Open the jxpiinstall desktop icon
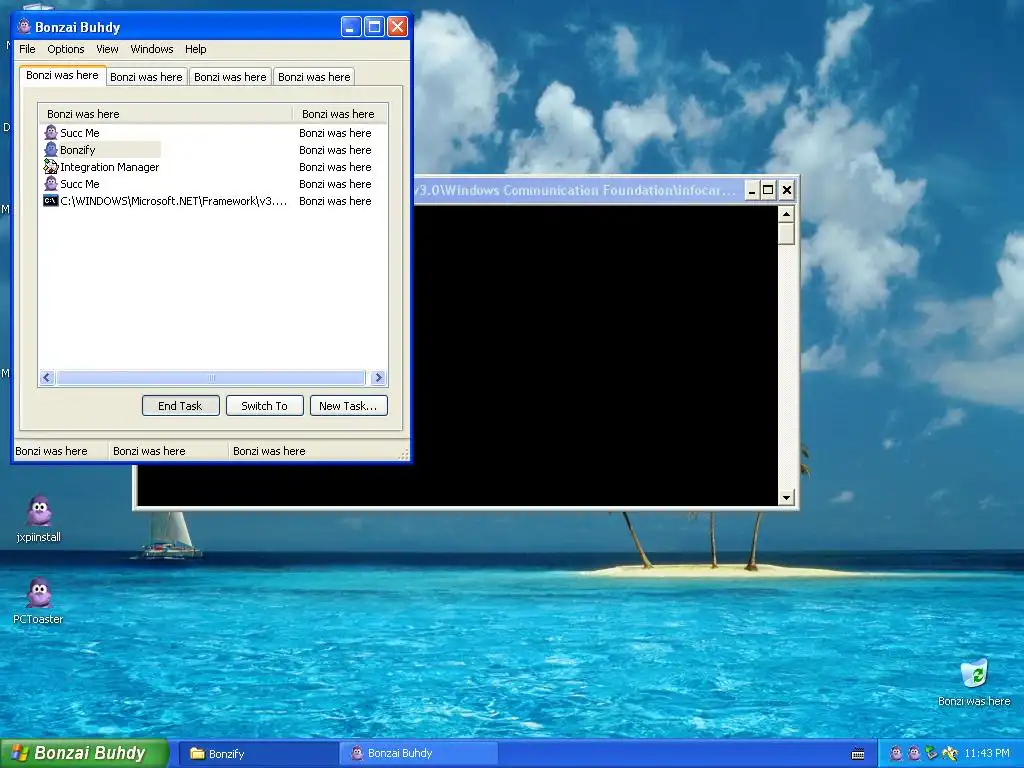The image size is (1024, 768). (39, 511)
